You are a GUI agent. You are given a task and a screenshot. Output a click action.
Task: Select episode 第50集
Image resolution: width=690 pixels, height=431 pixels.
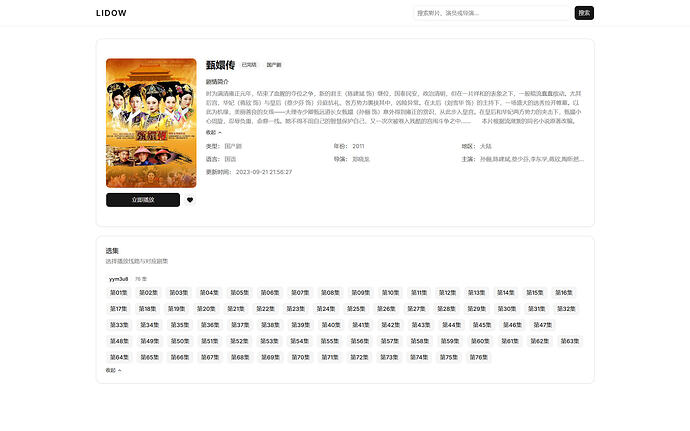tap(180, 341)
